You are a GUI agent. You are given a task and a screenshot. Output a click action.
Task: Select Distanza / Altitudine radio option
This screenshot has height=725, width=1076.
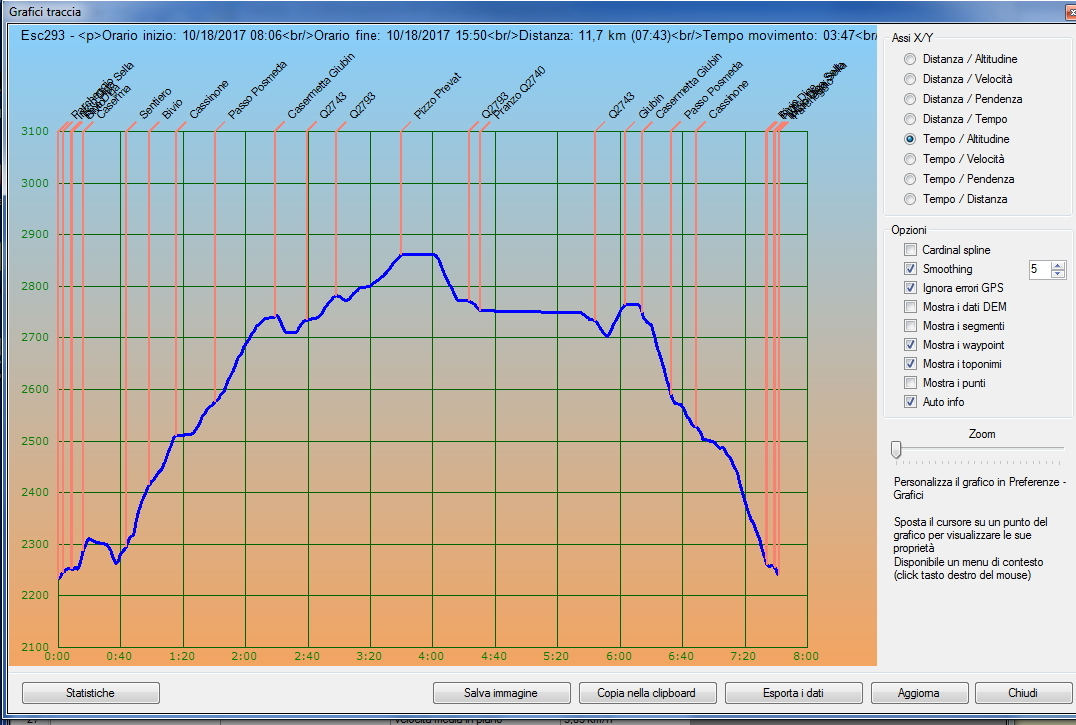909,59
